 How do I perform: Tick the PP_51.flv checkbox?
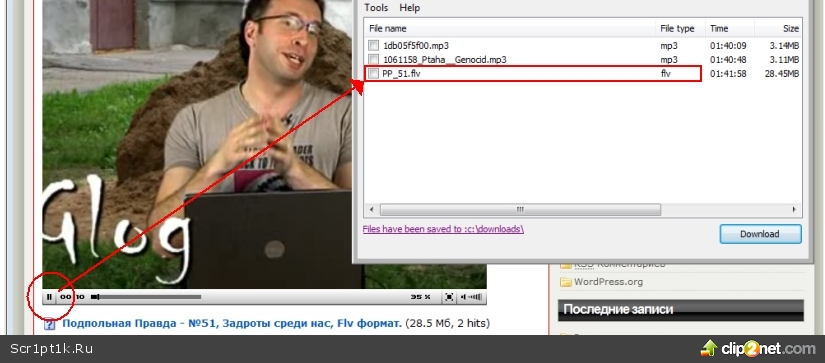click(373, 74)
